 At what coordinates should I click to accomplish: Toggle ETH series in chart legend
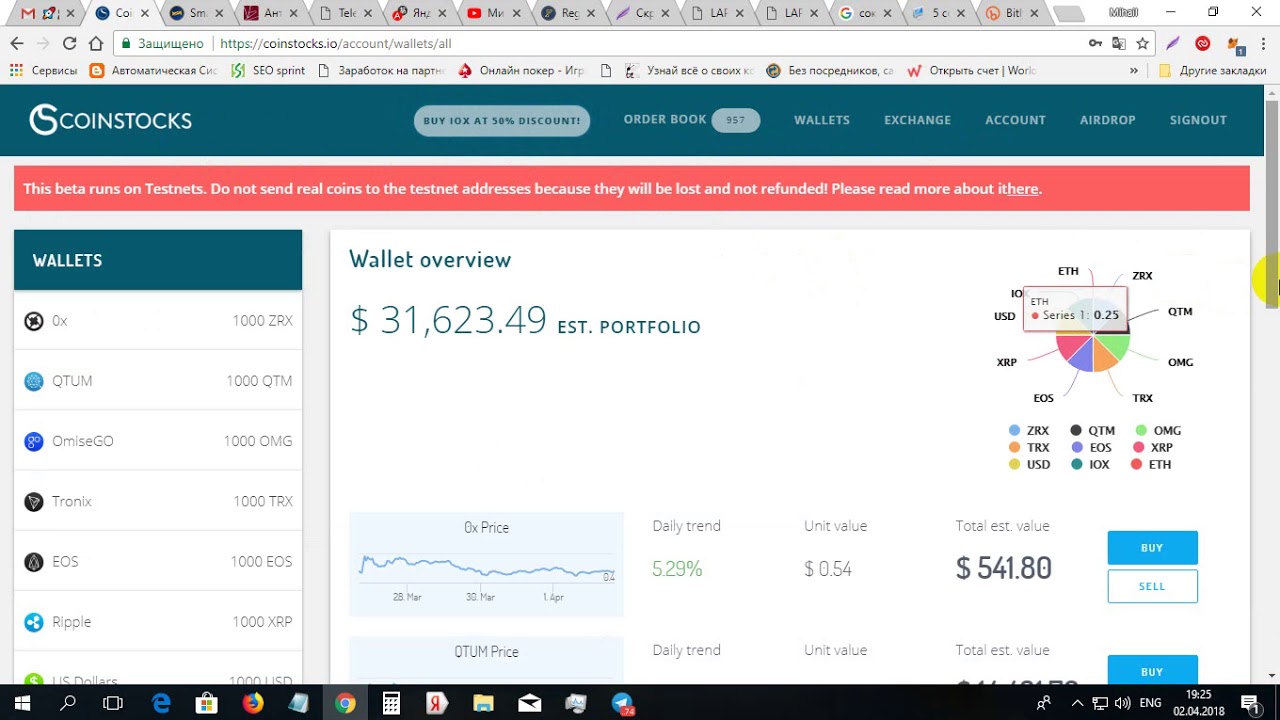[1152, 465]
